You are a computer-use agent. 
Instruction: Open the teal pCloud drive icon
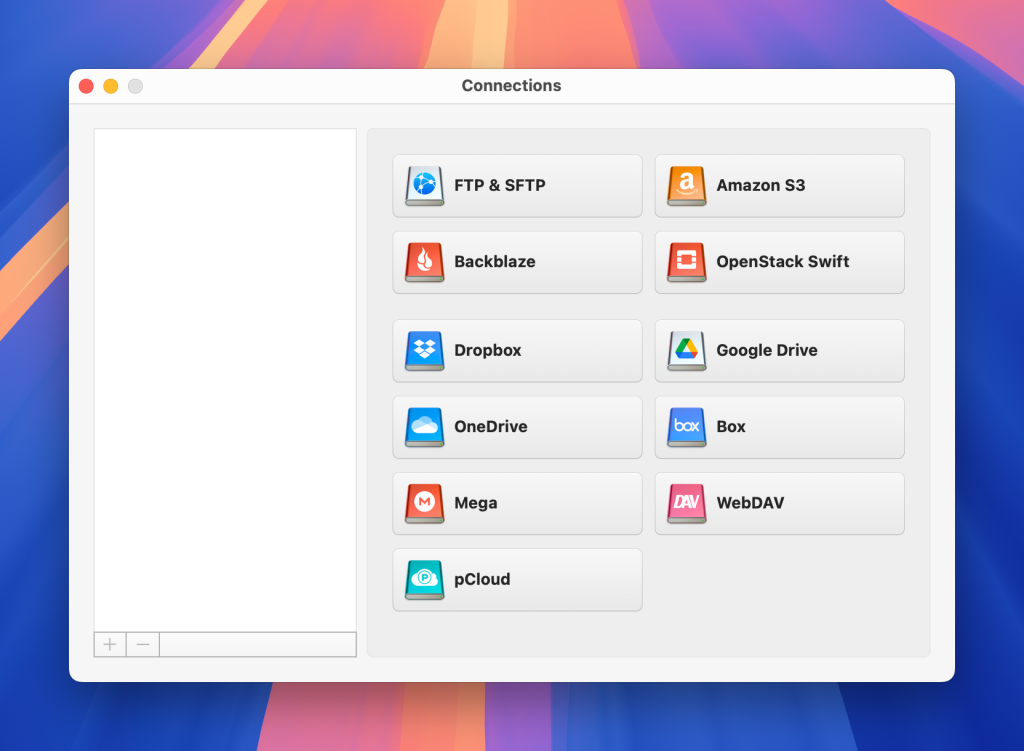pos(424,580)
